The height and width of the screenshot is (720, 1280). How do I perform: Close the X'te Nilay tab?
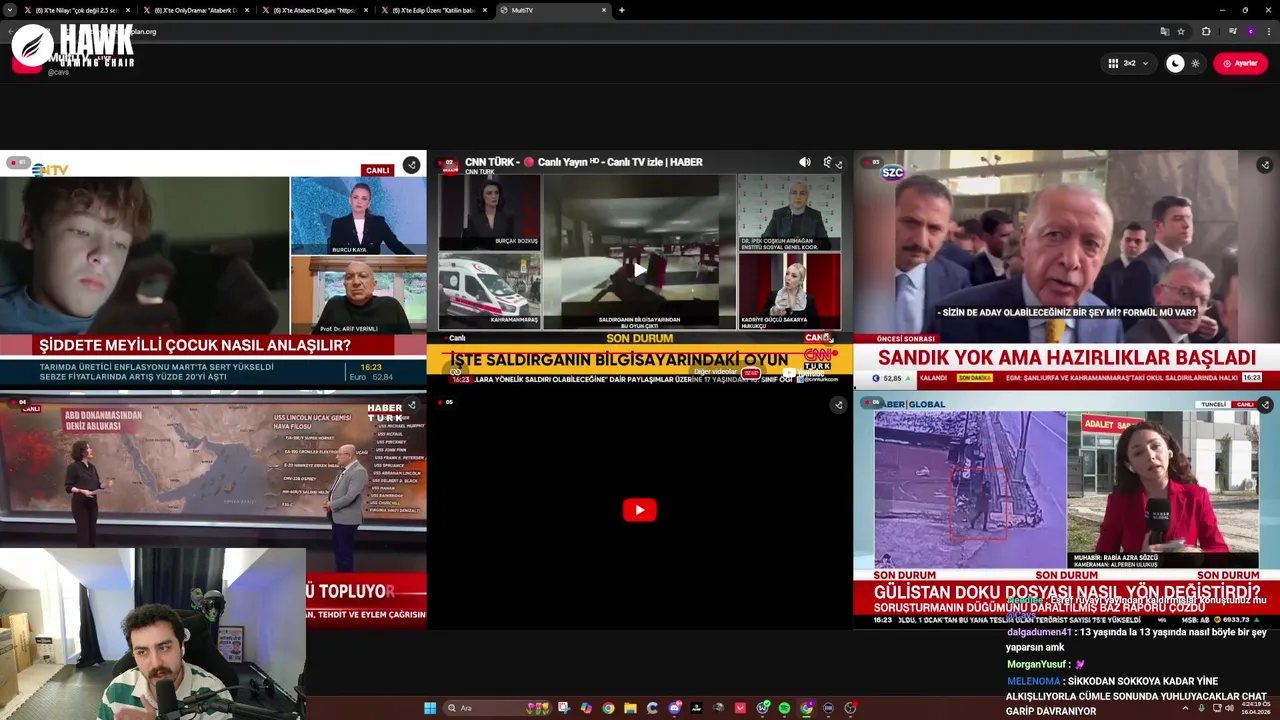[x=127, y=10]
